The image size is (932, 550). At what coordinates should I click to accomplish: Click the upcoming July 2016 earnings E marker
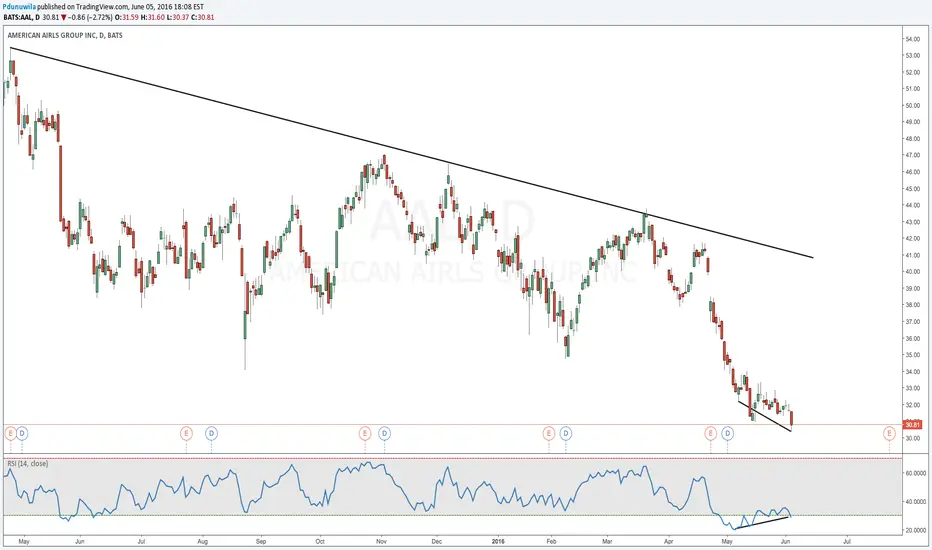click(x=889, y=433)
